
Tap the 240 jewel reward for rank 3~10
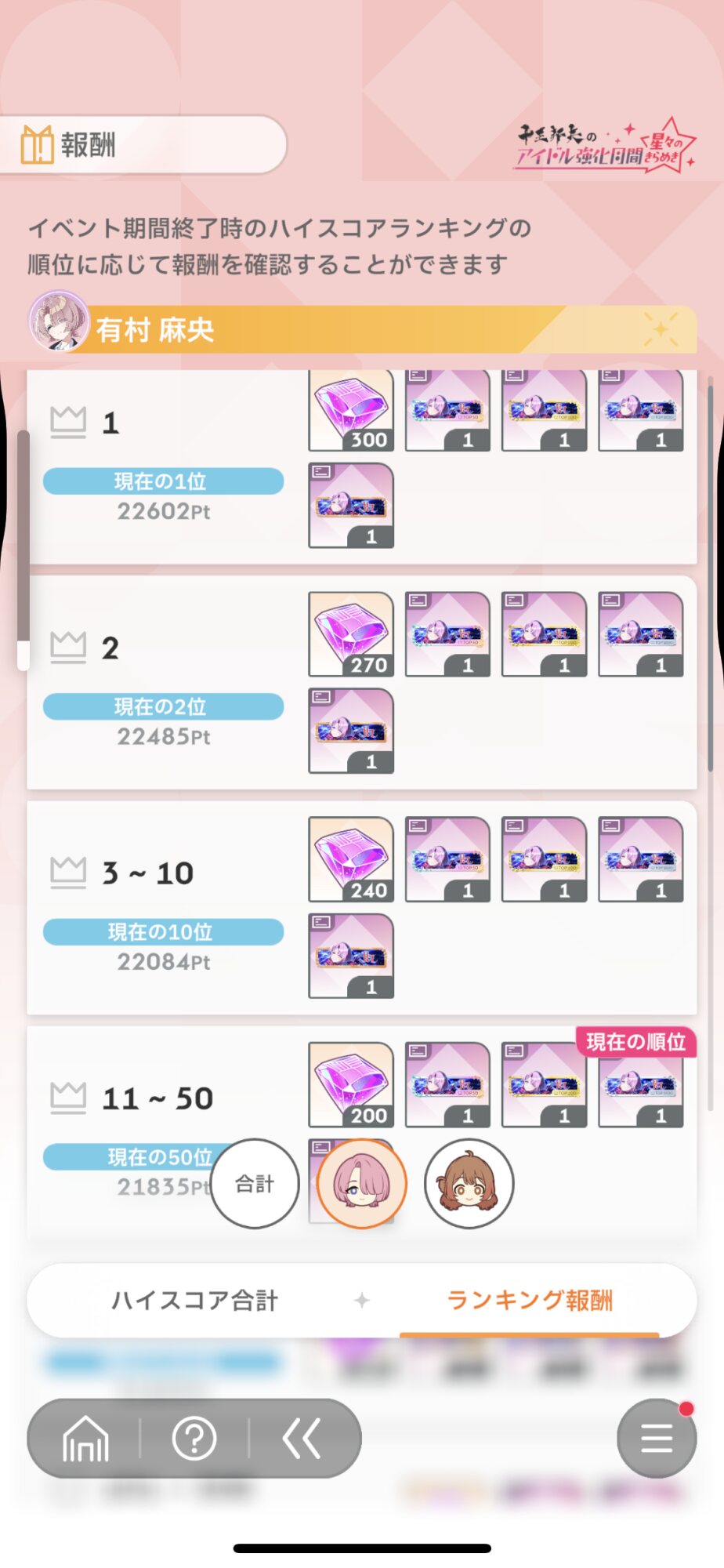pos(351,859)
